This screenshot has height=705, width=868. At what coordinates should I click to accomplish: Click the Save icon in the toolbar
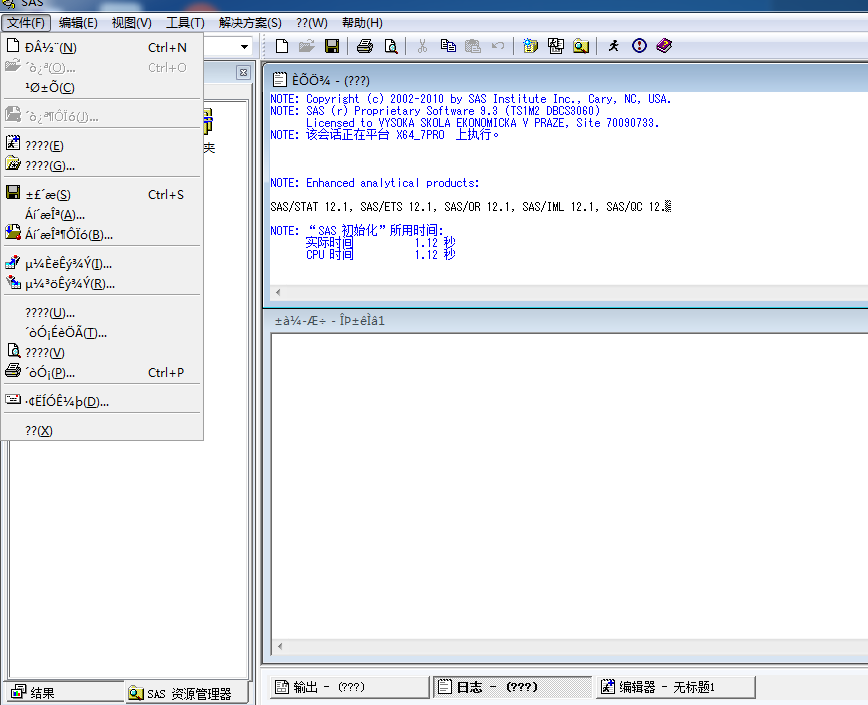pyautogui.click(x=332, y=46)
